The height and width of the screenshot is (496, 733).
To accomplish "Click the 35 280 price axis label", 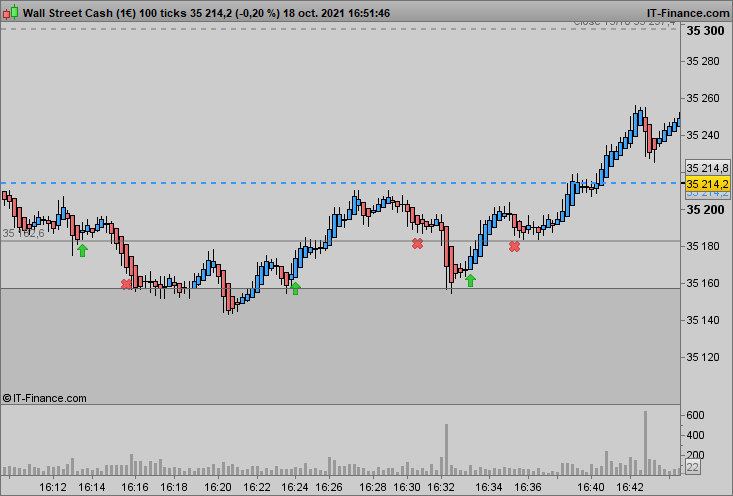I will point(703,61).
